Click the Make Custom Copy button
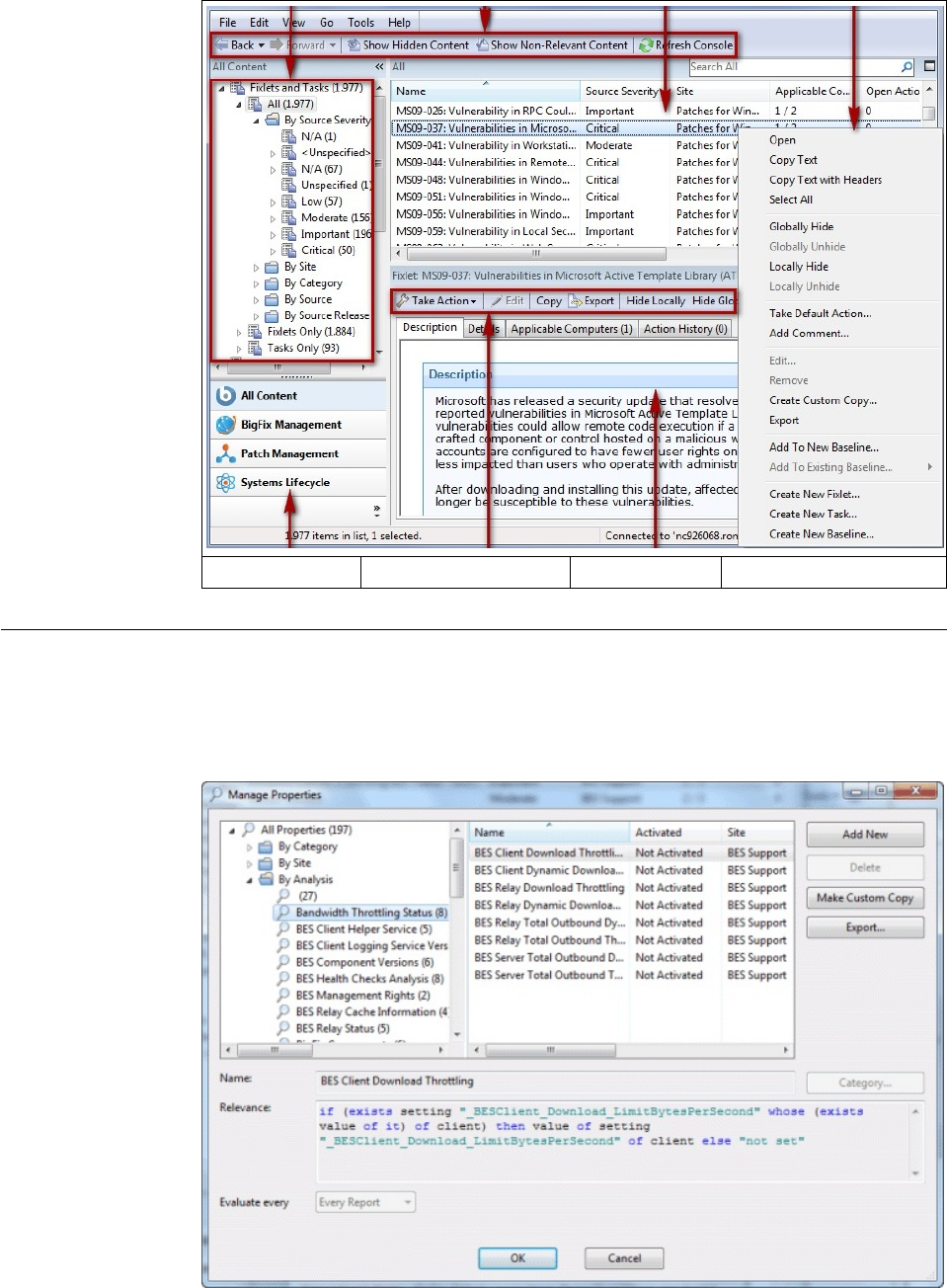Image resolution: width=947 pixels, height=1288 pixels. 865,898
